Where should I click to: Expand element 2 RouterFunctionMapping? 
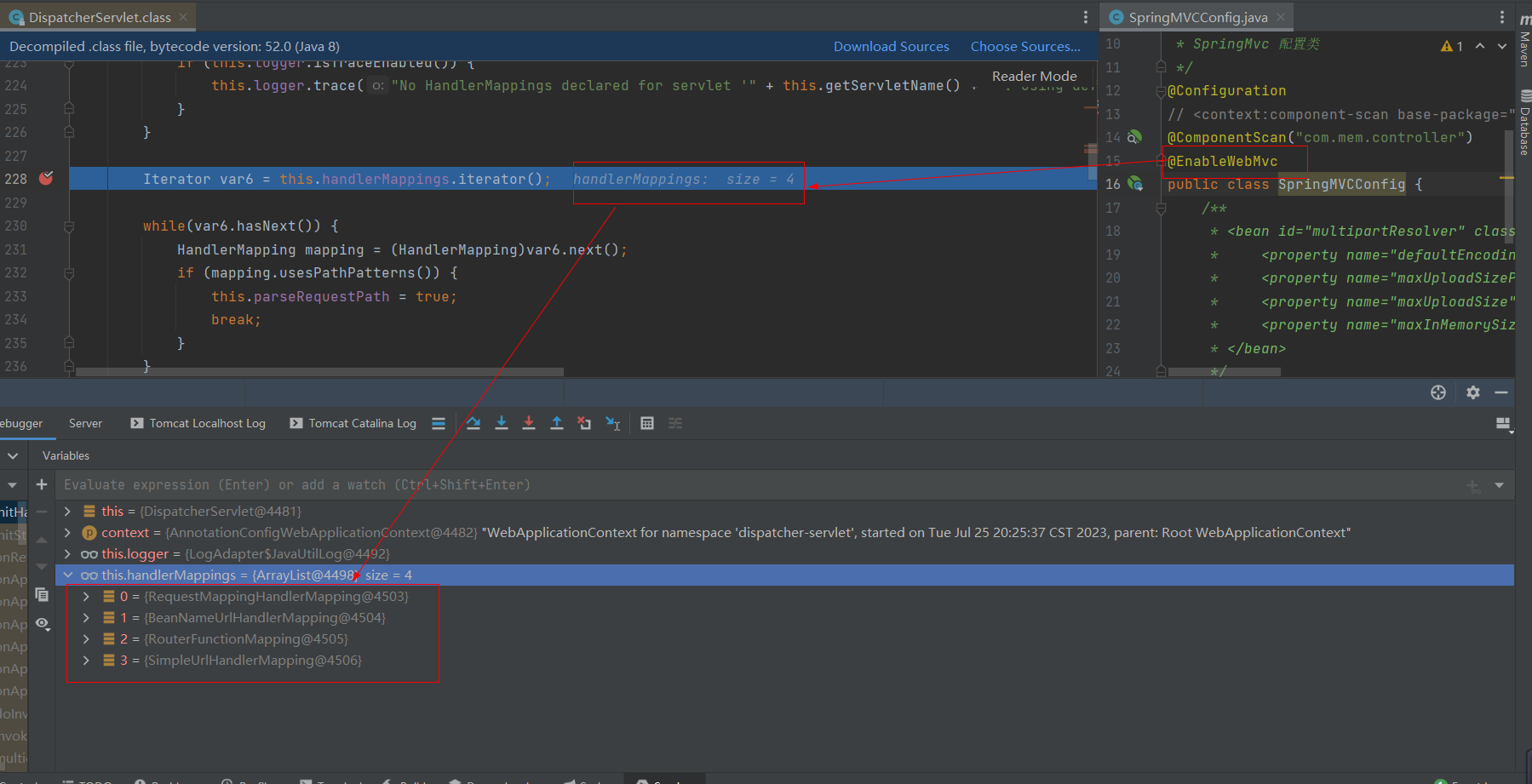[x=86, y=638]
